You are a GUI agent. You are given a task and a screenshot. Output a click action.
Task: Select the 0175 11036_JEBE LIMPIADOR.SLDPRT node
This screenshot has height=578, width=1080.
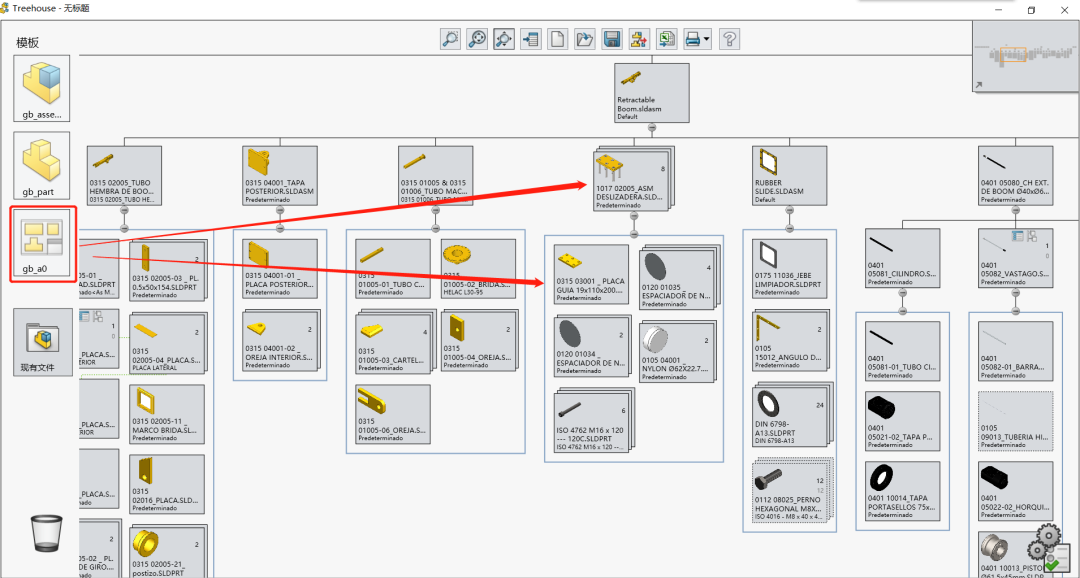[789, 269]
